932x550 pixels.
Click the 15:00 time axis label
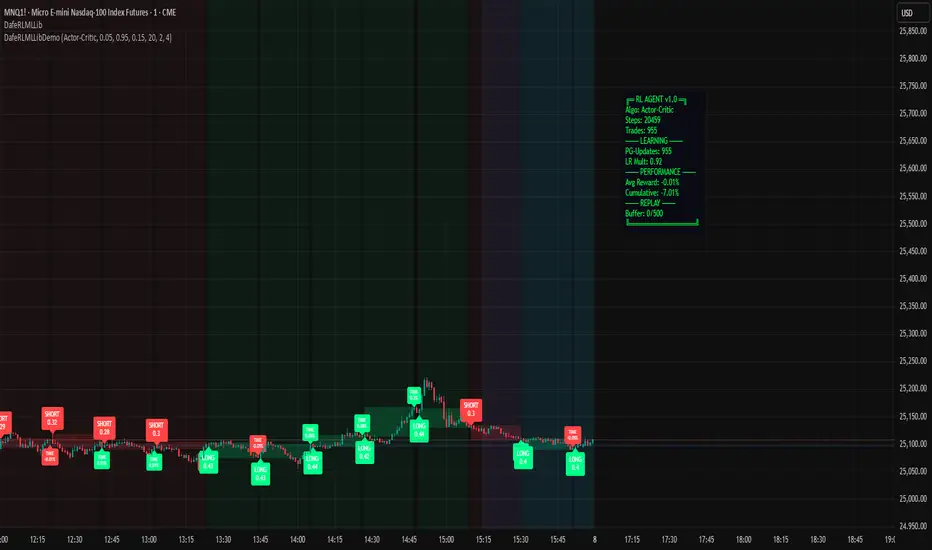[x=446, y=540]
